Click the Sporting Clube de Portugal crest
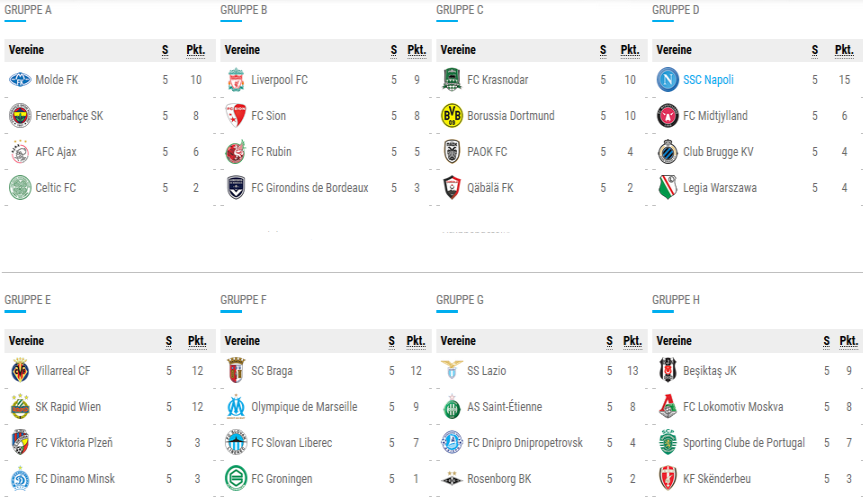863x499 pixels. tap(668, 442)
